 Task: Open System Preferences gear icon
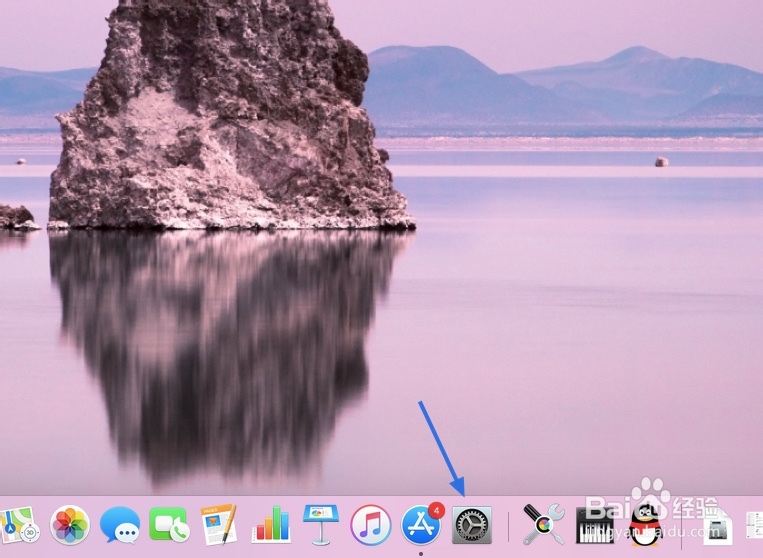472,525
